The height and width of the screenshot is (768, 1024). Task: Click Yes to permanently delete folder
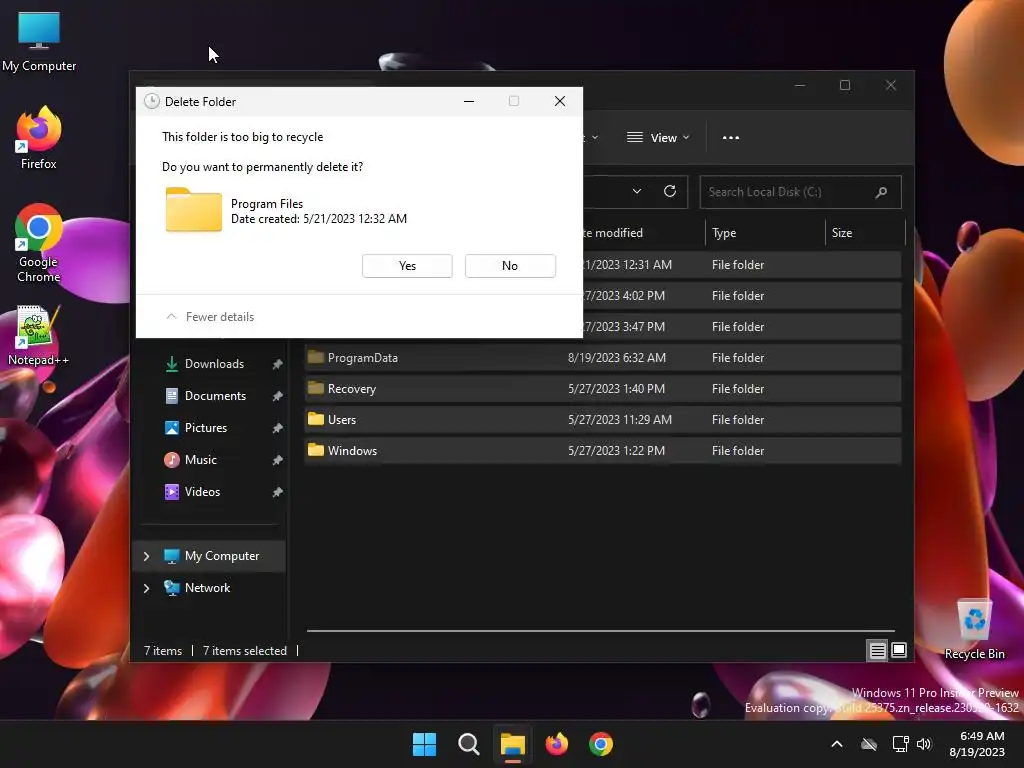(407, 266)
